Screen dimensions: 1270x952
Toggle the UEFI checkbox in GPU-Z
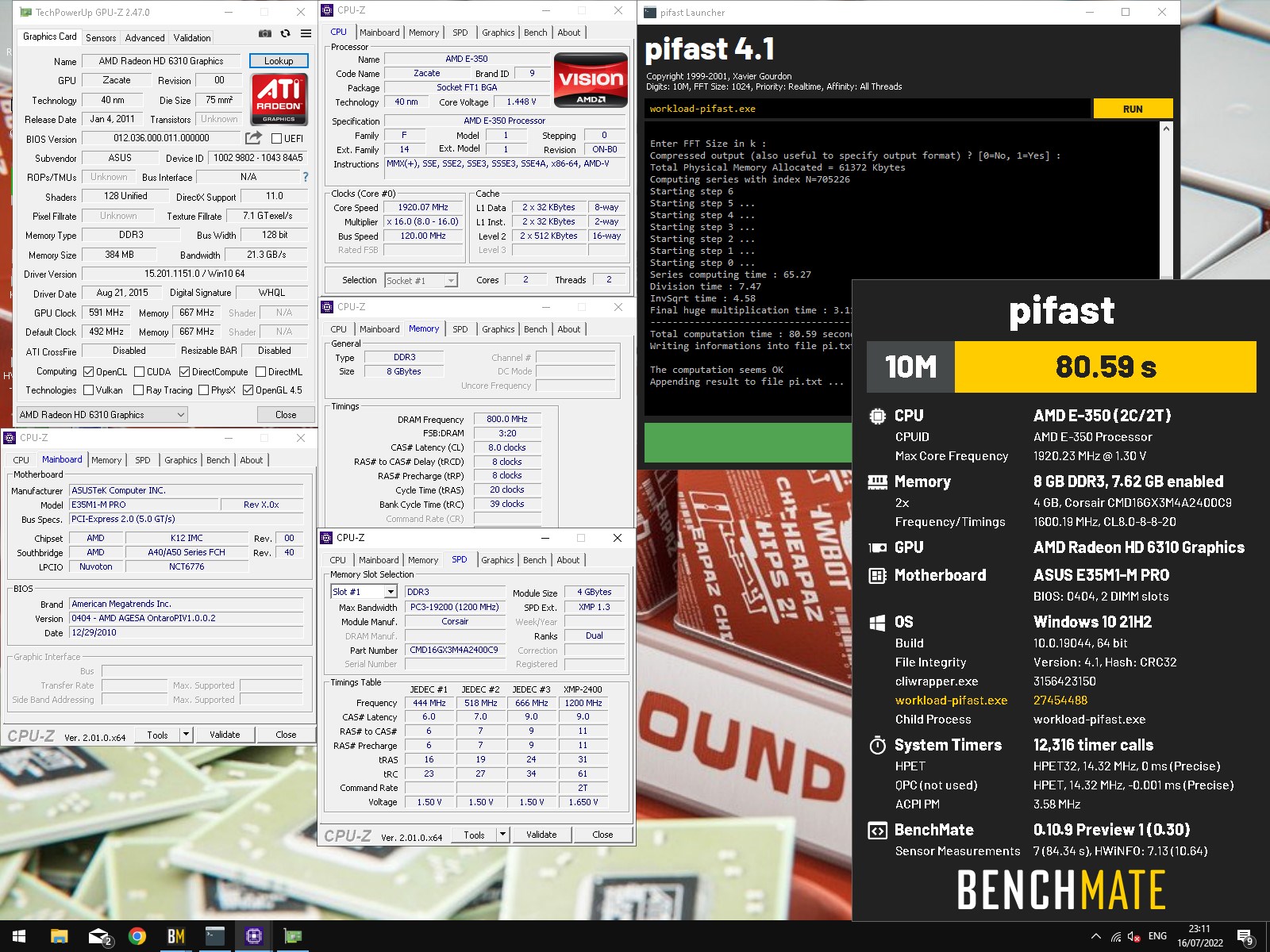coord(276,139)
